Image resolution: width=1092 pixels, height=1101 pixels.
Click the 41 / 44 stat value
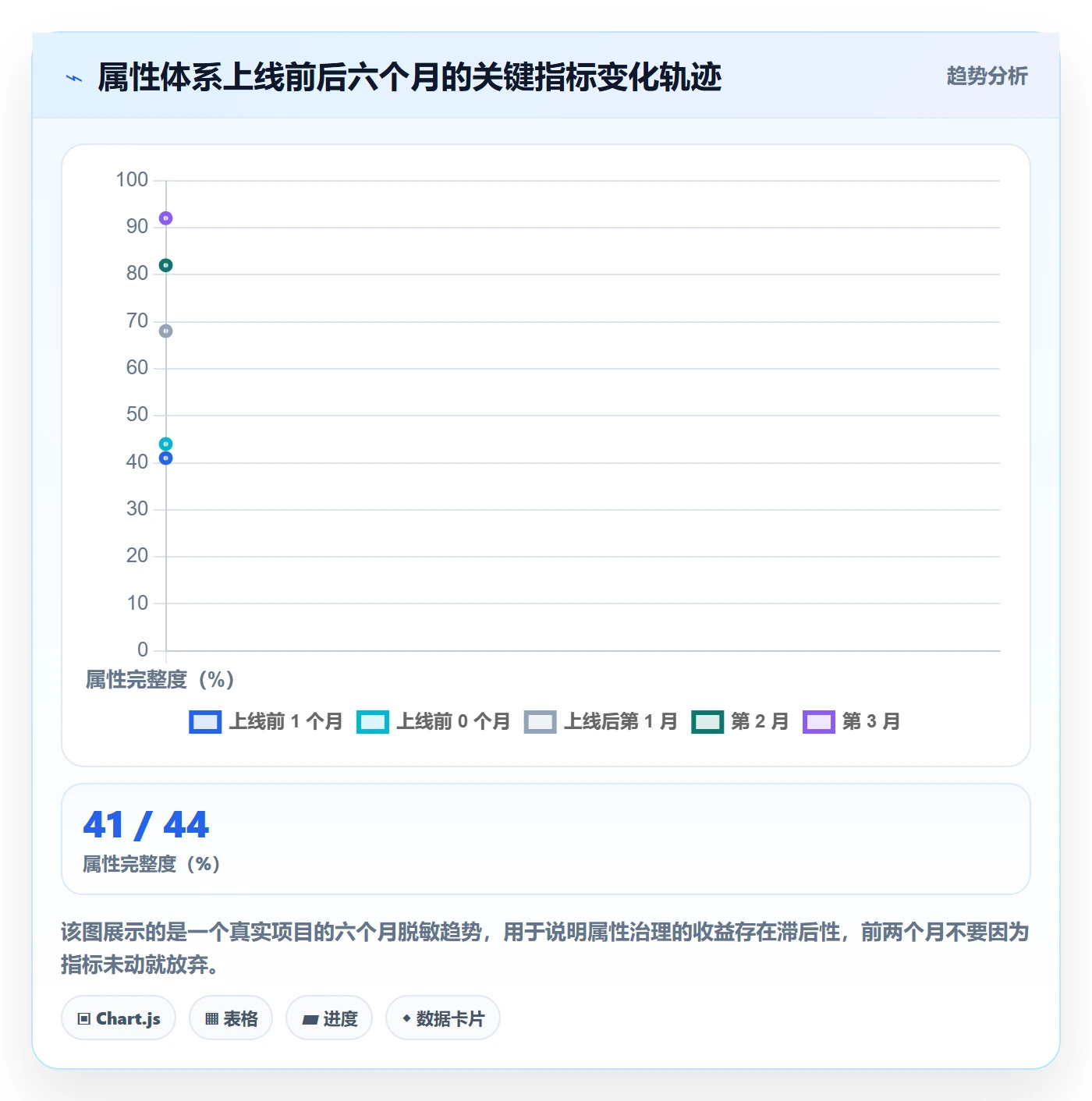point(146,825)
